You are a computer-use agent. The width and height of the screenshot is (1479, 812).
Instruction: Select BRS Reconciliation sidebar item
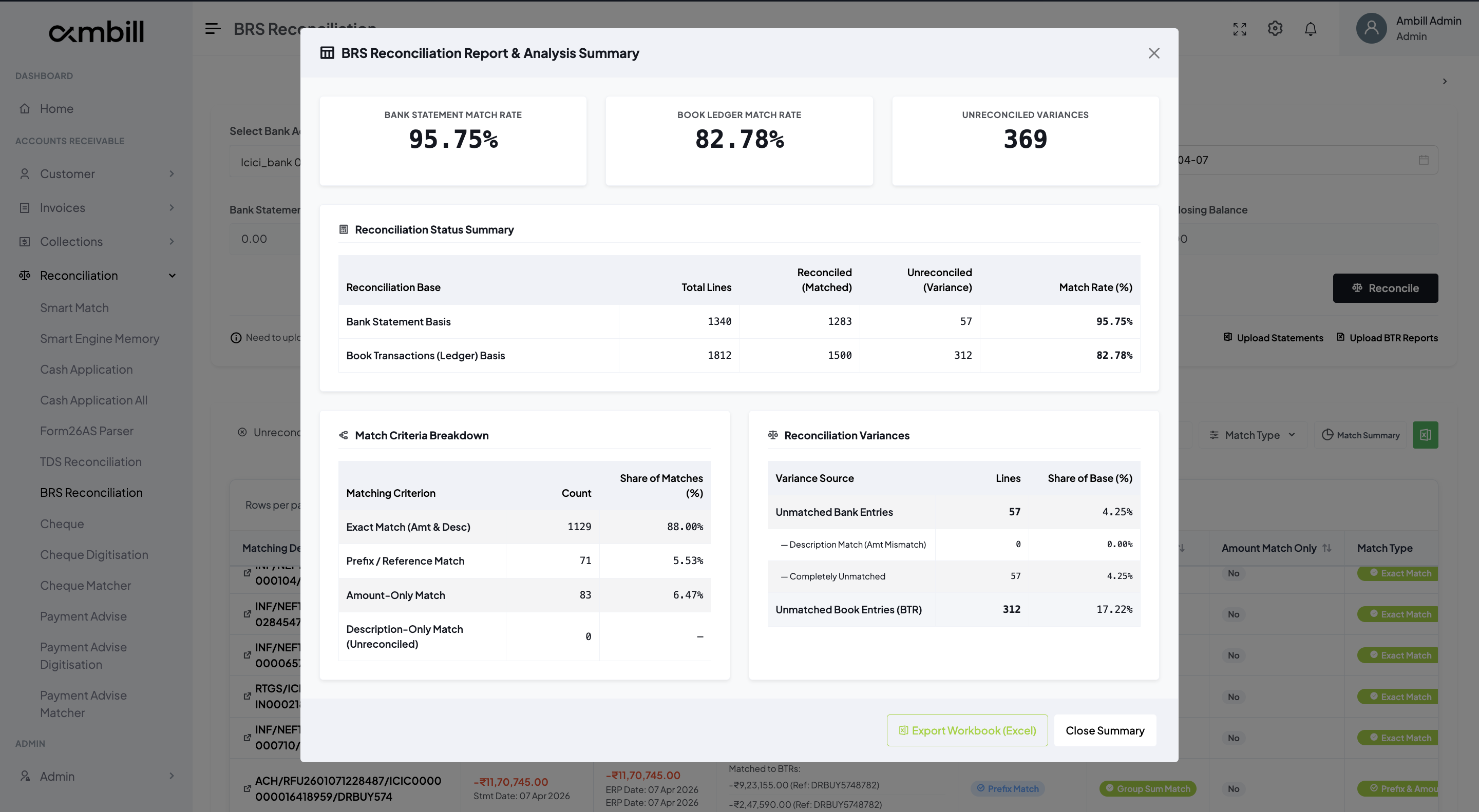point(91,492)
